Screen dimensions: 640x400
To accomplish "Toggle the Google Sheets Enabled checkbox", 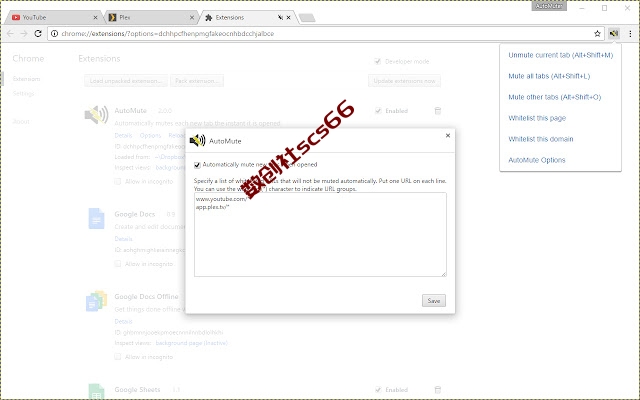I will 378,390.
